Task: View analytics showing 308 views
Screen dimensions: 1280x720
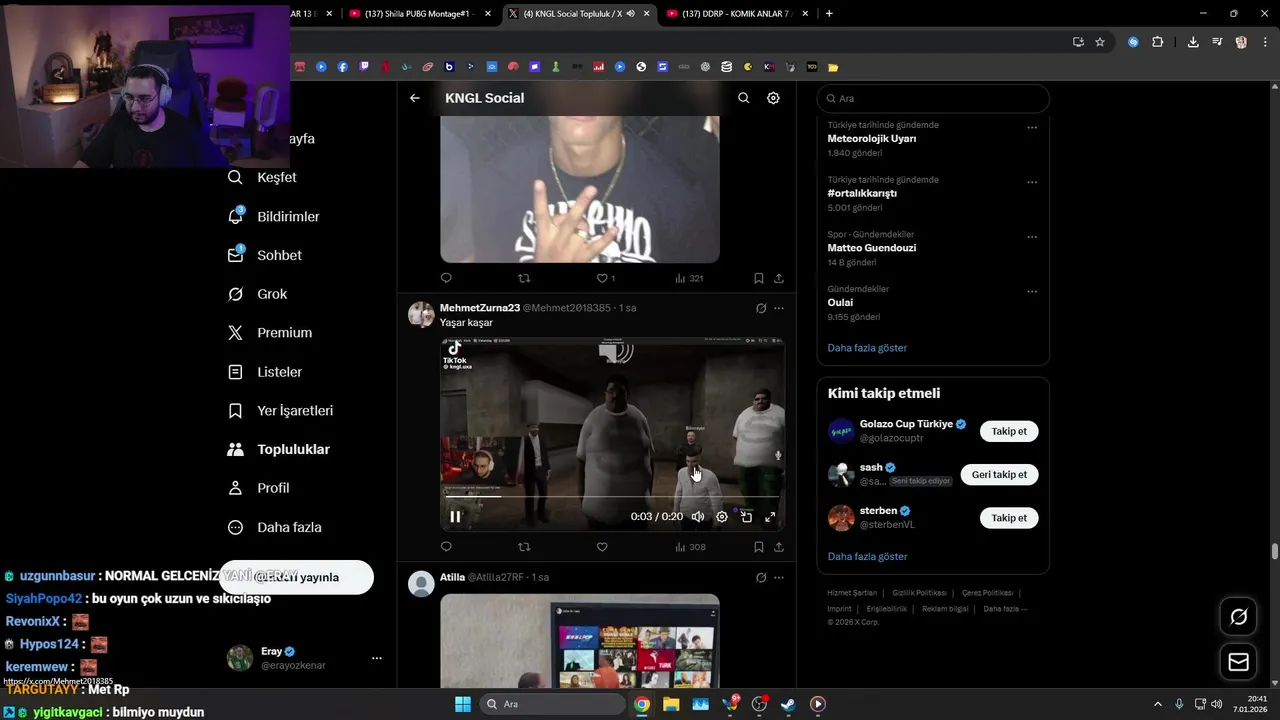Action: click(x=690, y=547)
